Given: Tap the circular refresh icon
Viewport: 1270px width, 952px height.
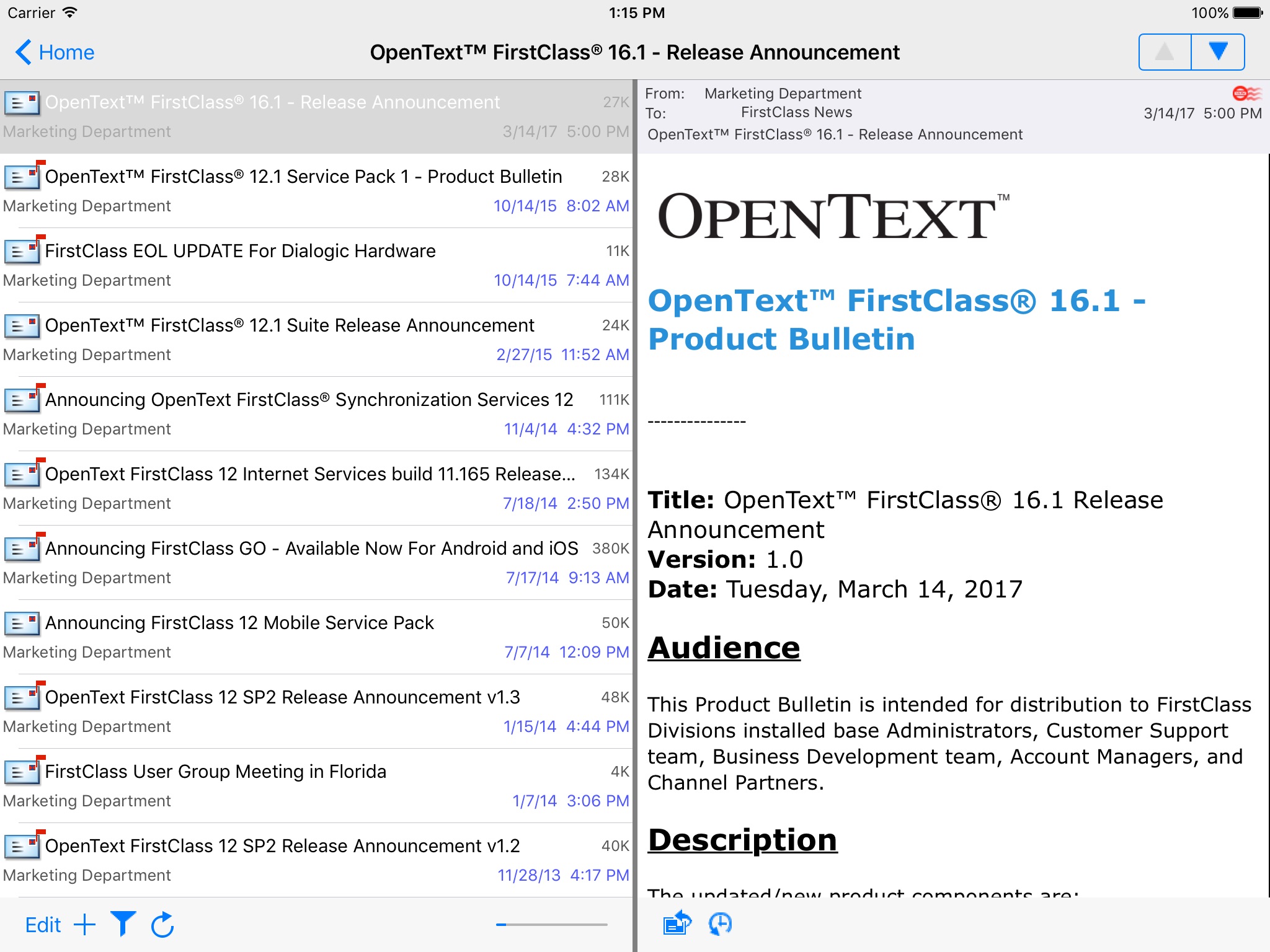Looking at the screenshot, I should click(x=162, y=925).
